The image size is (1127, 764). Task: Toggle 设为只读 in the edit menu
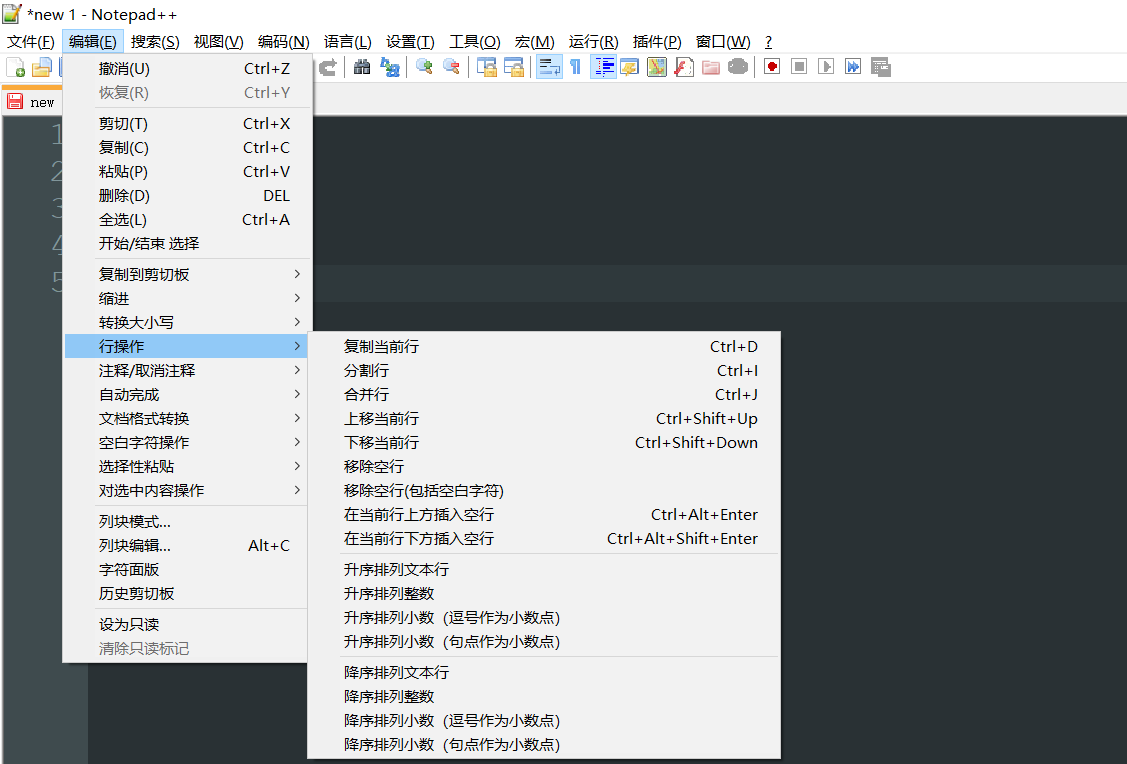(188, 625)
